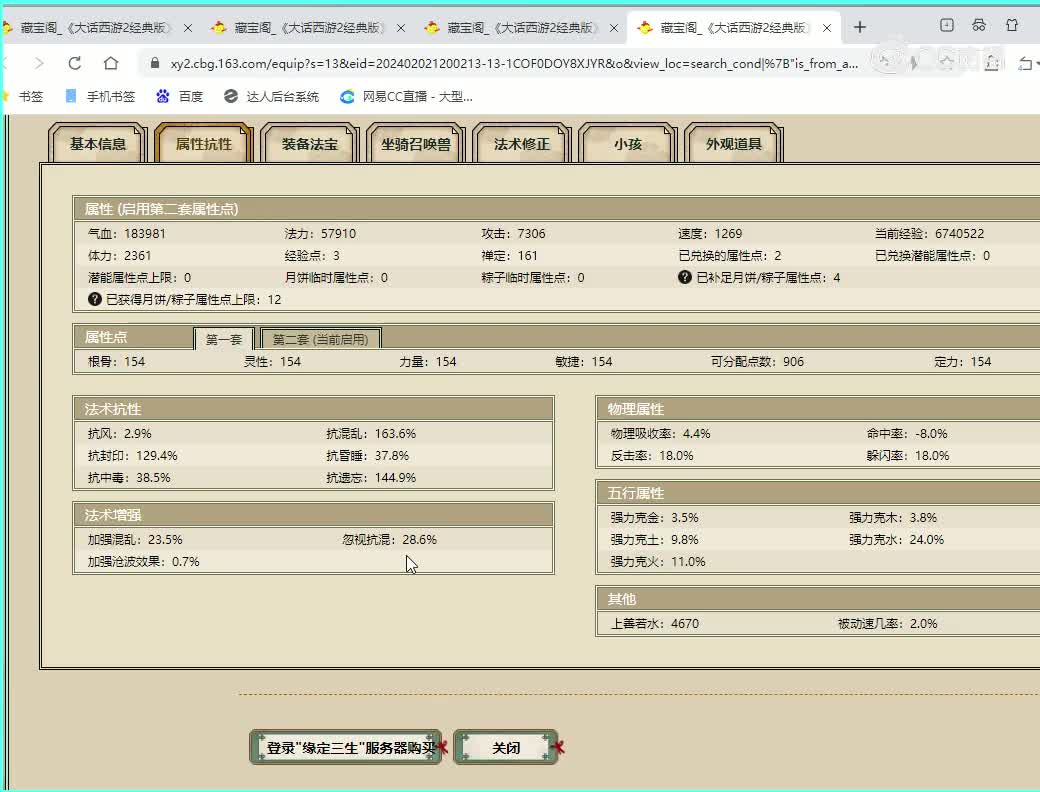Click the 加强沧波效果: 0.7% entry

(x=144, y=561)
